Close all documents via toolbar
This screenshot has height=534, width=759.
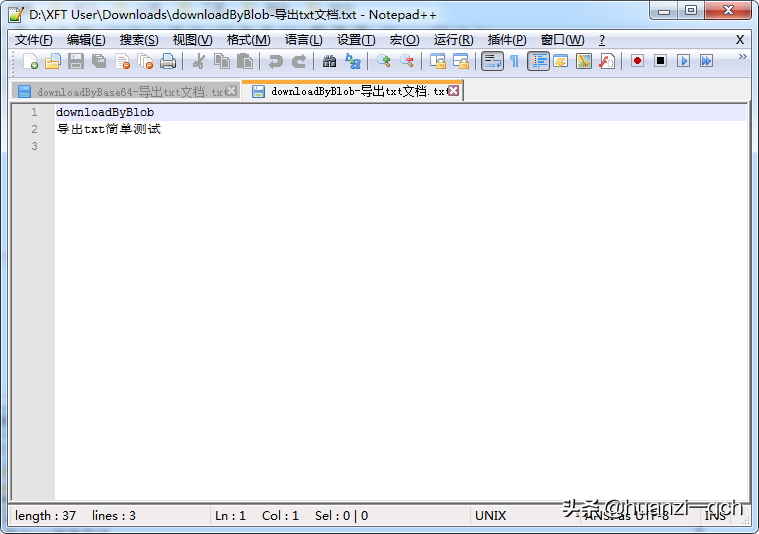(145, 61)
